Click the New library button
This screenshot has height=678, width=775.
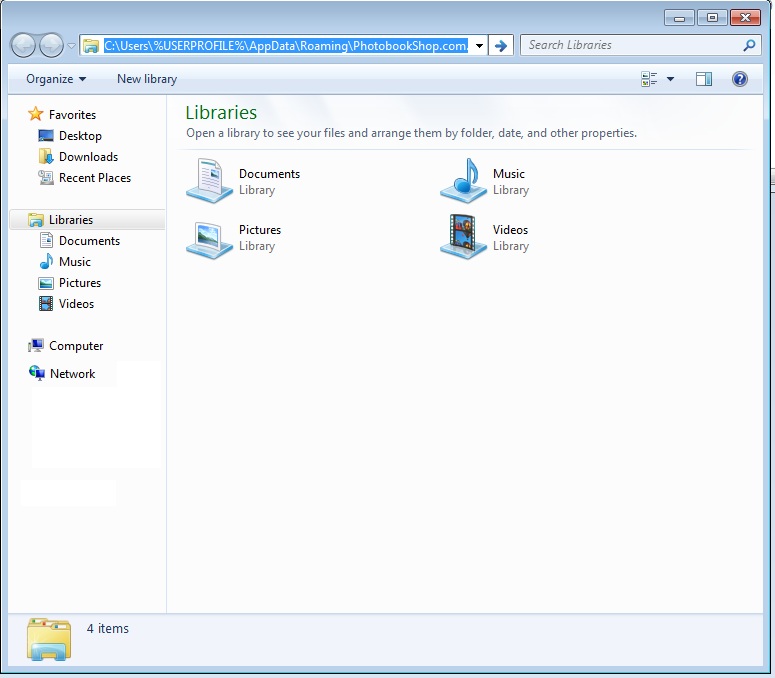coord(147,79)
